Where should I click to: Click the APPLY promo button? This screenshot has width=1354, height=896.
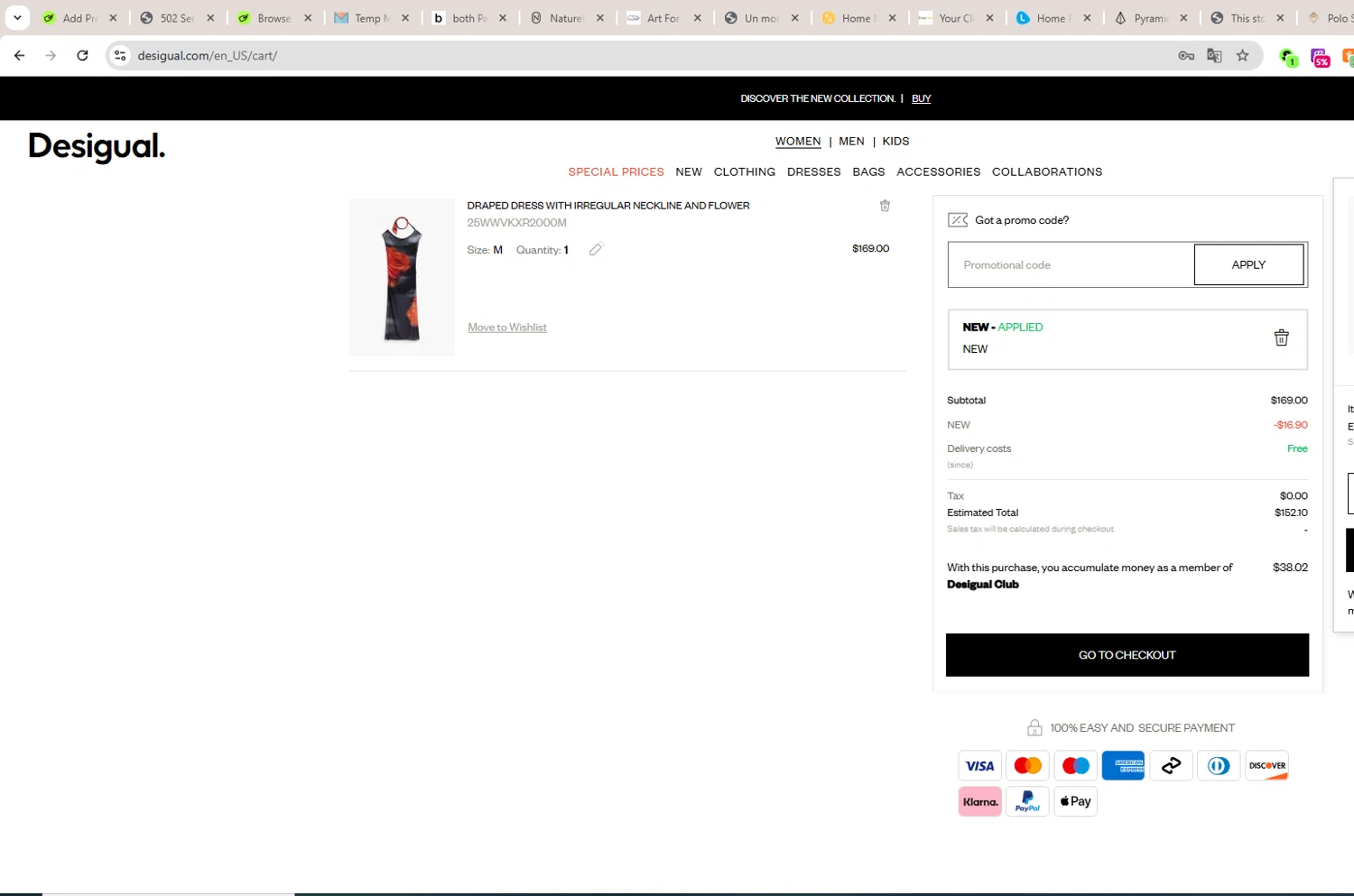point(1248,264)
